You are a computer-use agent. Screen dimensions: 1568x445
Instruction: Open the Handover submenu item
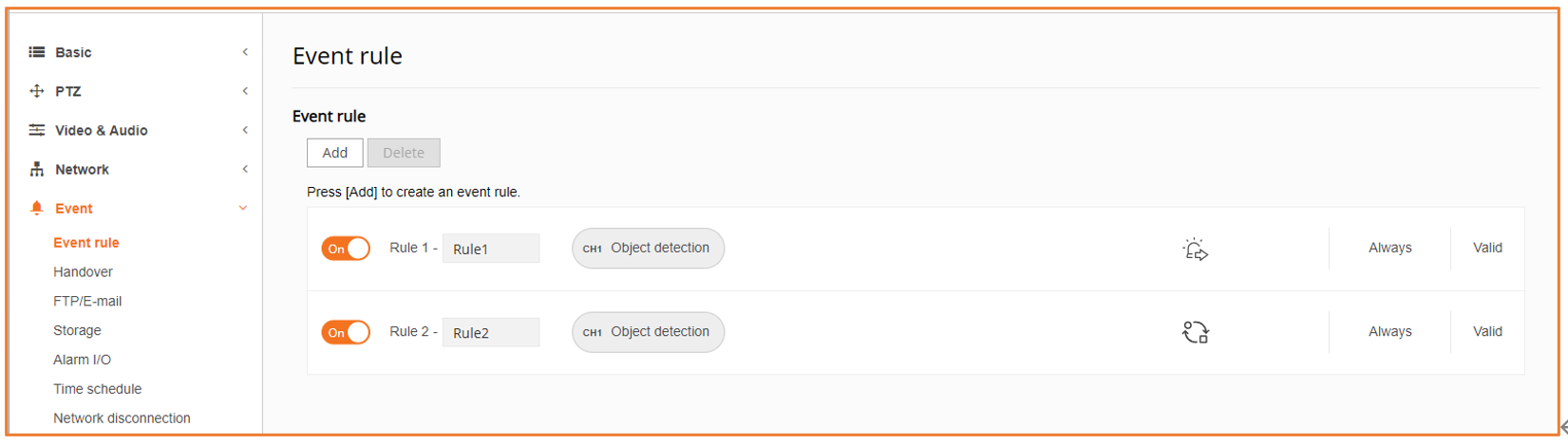pyautogui.click(x=83, y=271)
